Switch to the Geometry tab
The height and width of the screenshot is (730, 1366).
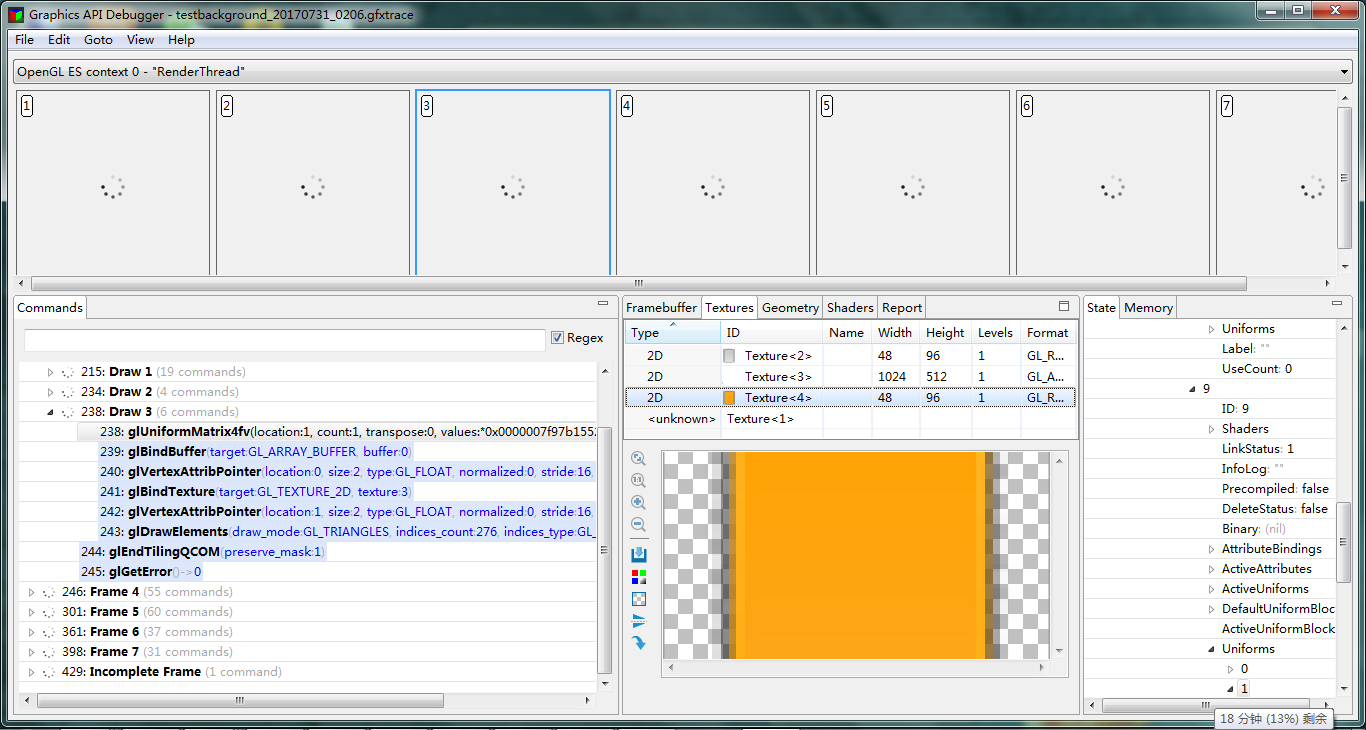click(x=790, y=307)
